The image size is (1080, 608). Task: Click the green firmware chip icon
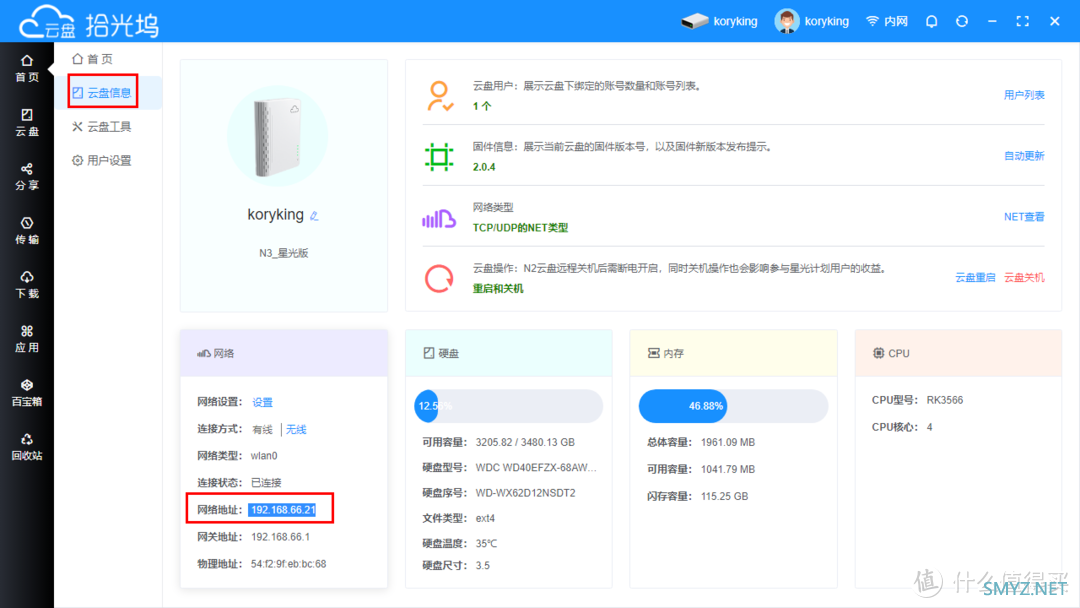coord(439,156)
